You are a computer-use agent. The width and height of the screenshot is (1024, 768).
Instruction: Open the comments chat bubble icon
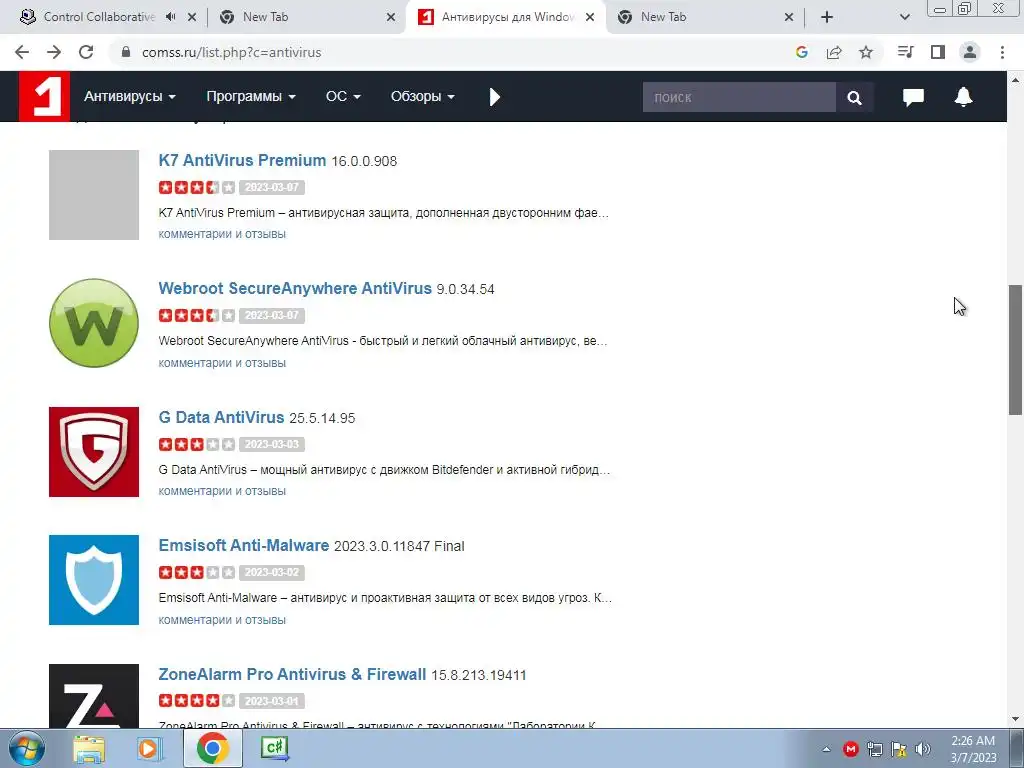[x=913, y=97]
